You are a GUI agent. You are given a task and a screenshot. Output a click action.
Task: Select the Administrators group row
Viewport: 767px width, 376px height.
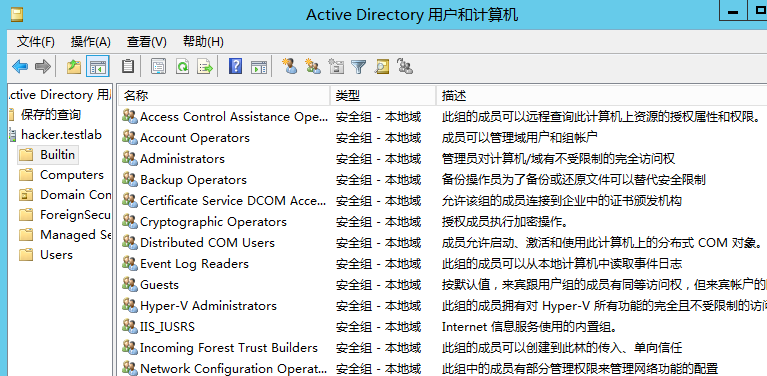(182, 159)
